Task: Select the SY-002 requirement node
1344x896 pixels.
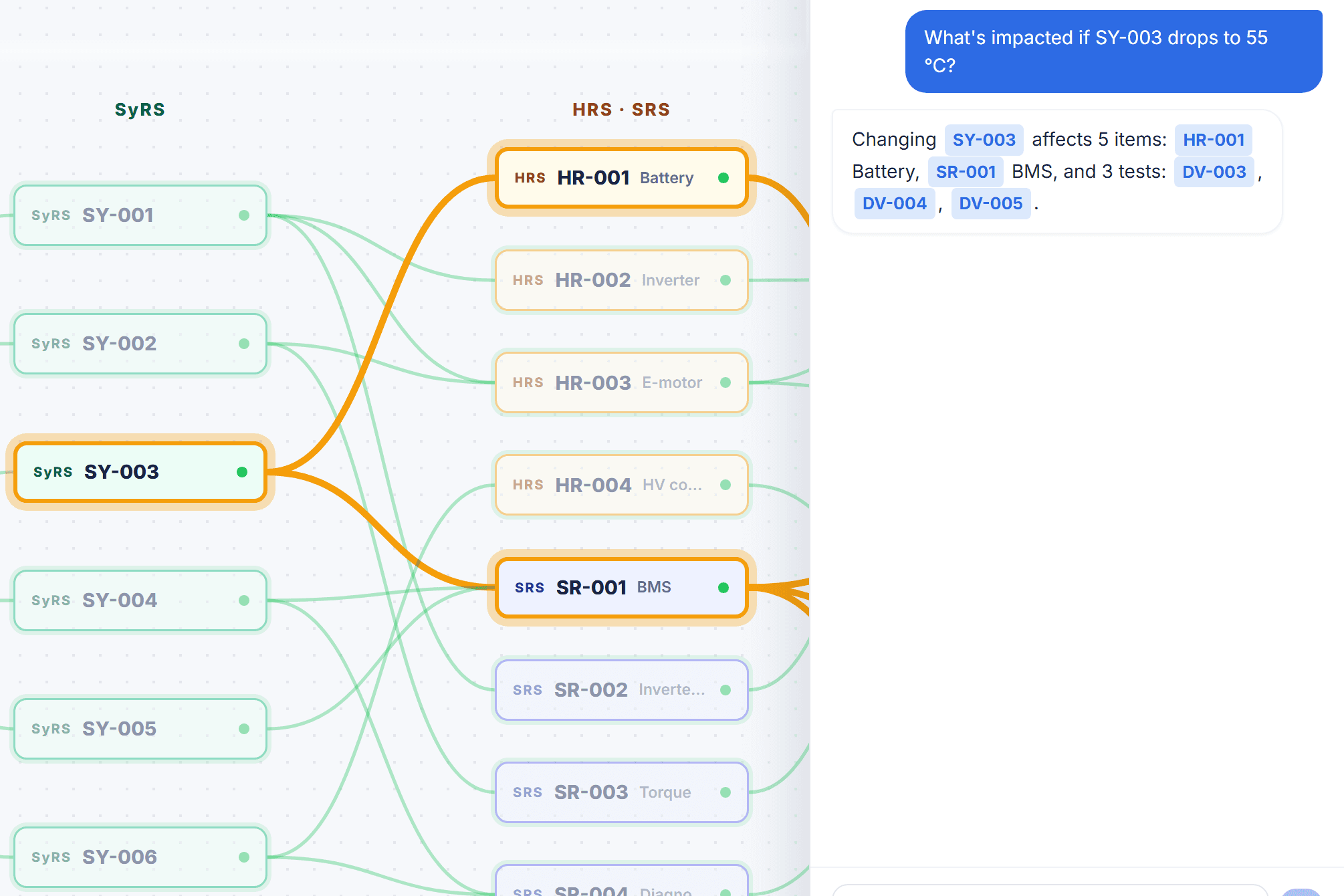Action: tap(140, 344)
